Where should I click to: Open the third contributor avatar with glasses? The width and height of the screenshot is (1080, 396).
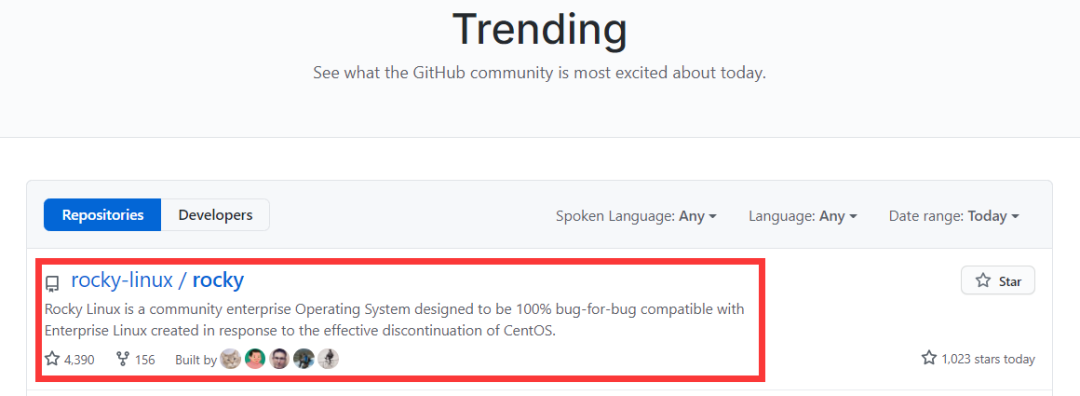pyautogui.click(x=279, y=359)
